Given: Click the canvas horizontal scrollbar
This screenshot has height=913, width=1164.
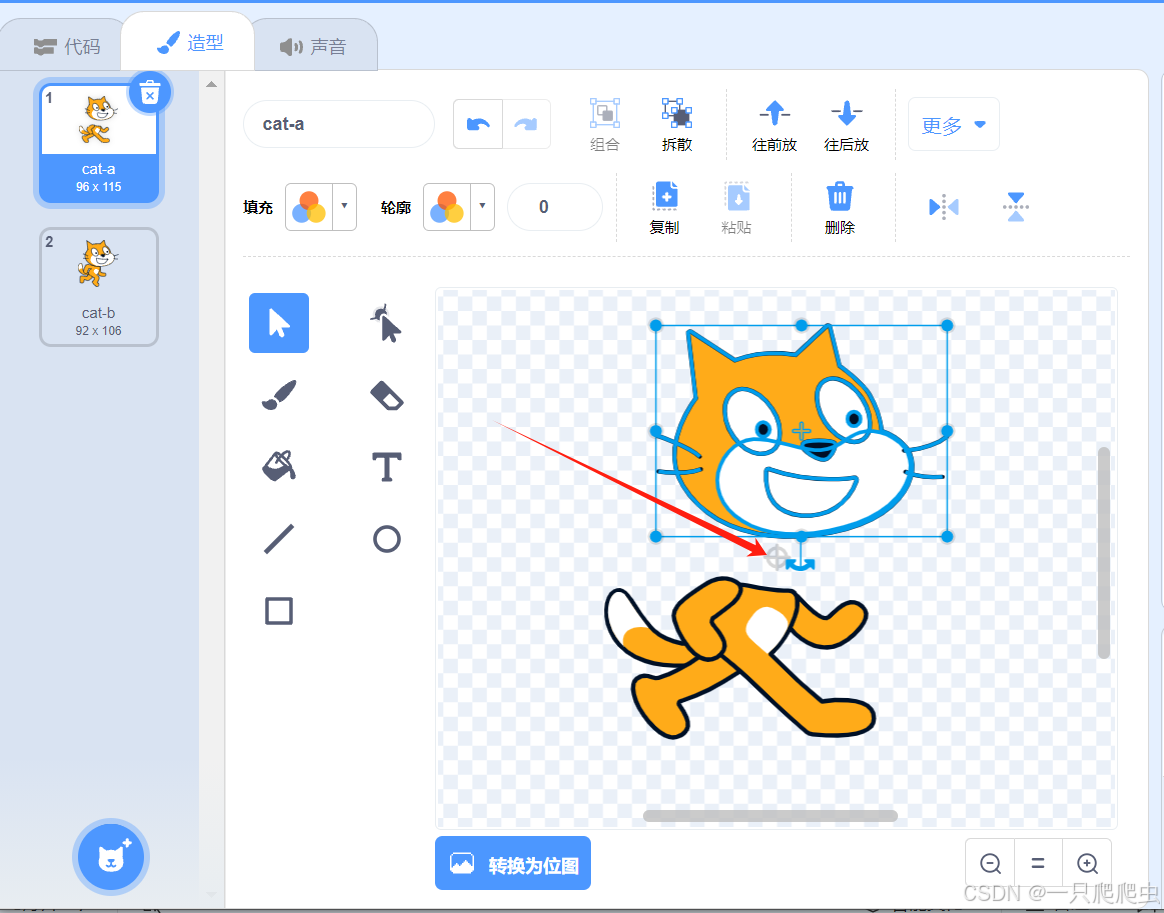Looking at the screenshot, I should click(771, 816).
